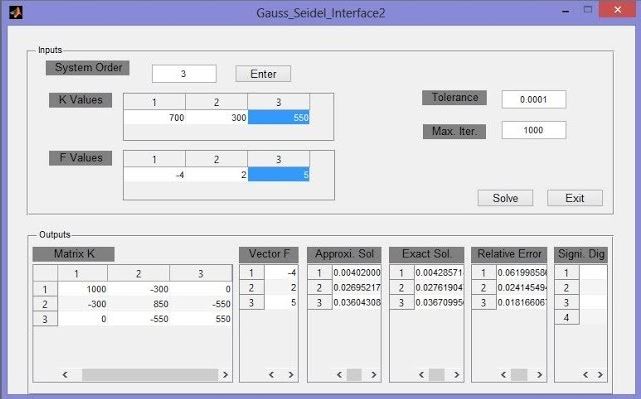641x399 pixels.
Task: Select the K Values cell containing 700
Action: click(155, 118)
